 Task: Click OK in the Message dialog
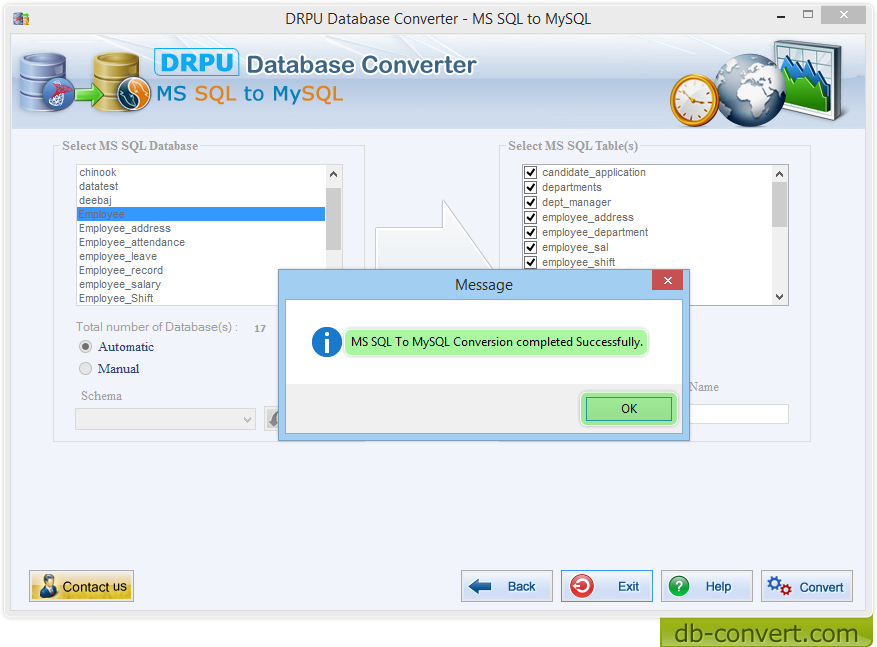(x=629, y=409)
